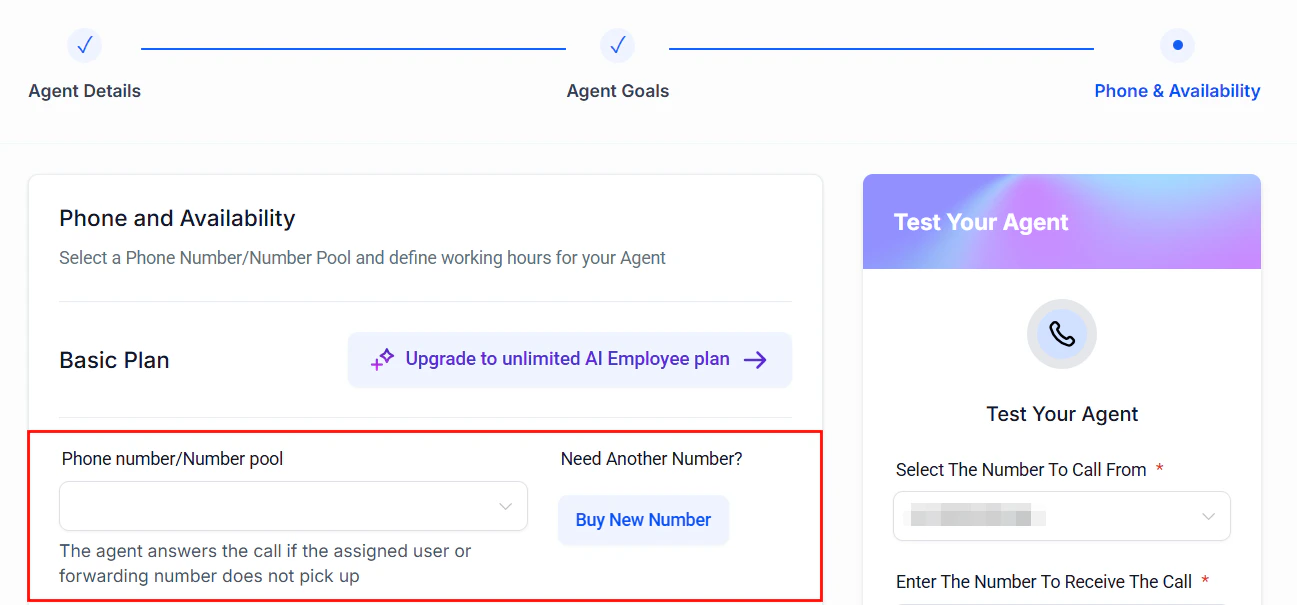Image resolution: width=1297 pixels, height=605 pixels.
Task: Click the Agent Goals checkmark icon
Action: [x=617, y=45]
